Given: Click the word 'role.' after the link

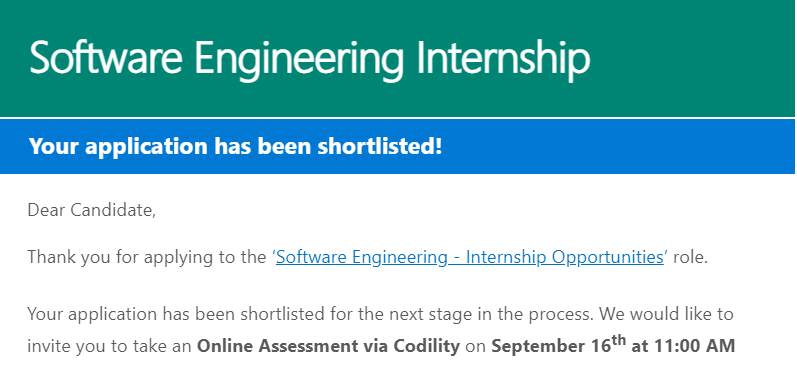Looking at the screenshot, I should (x=690, y=258).
